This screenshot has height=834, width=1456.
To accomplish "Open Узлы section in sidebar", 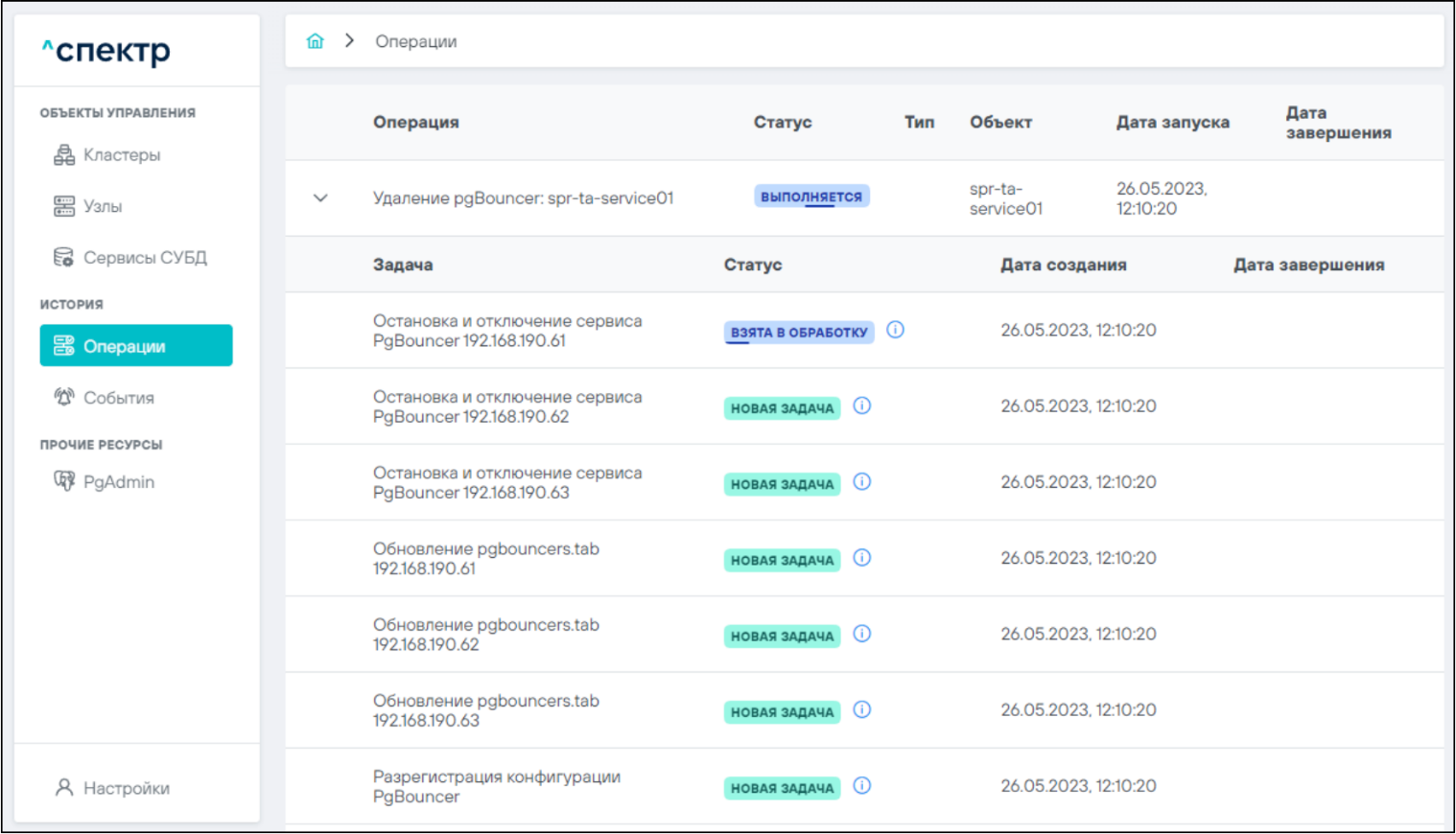I will coord(102,206).
